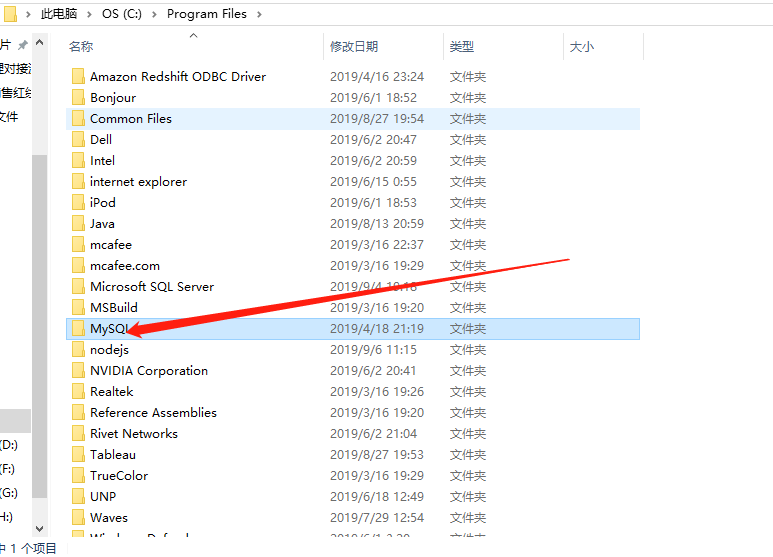The height and width of the screenshot is (557, 773).
Task: Select the Bonjour folder name
Action: [113, 98]
